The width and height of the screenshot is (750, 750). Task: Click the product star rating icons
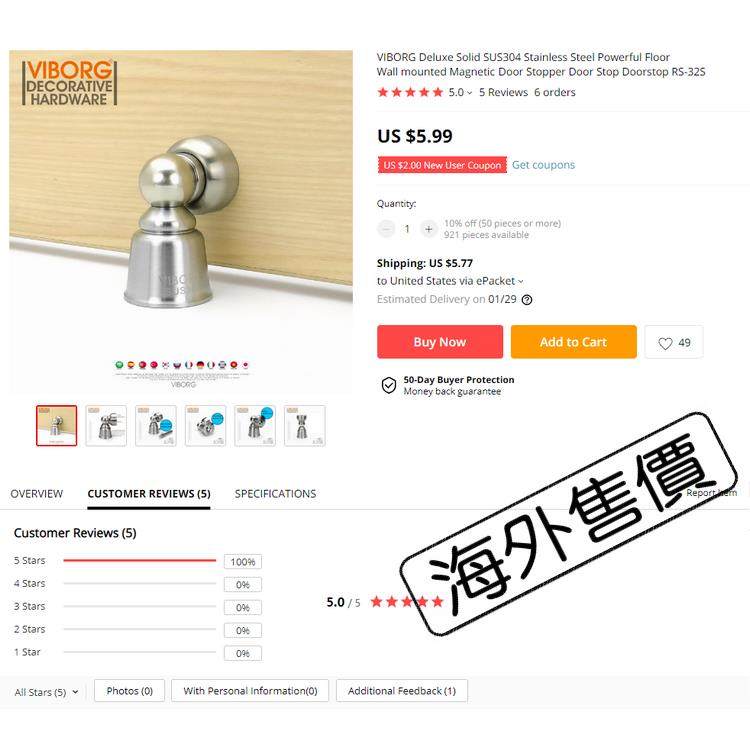410,92
